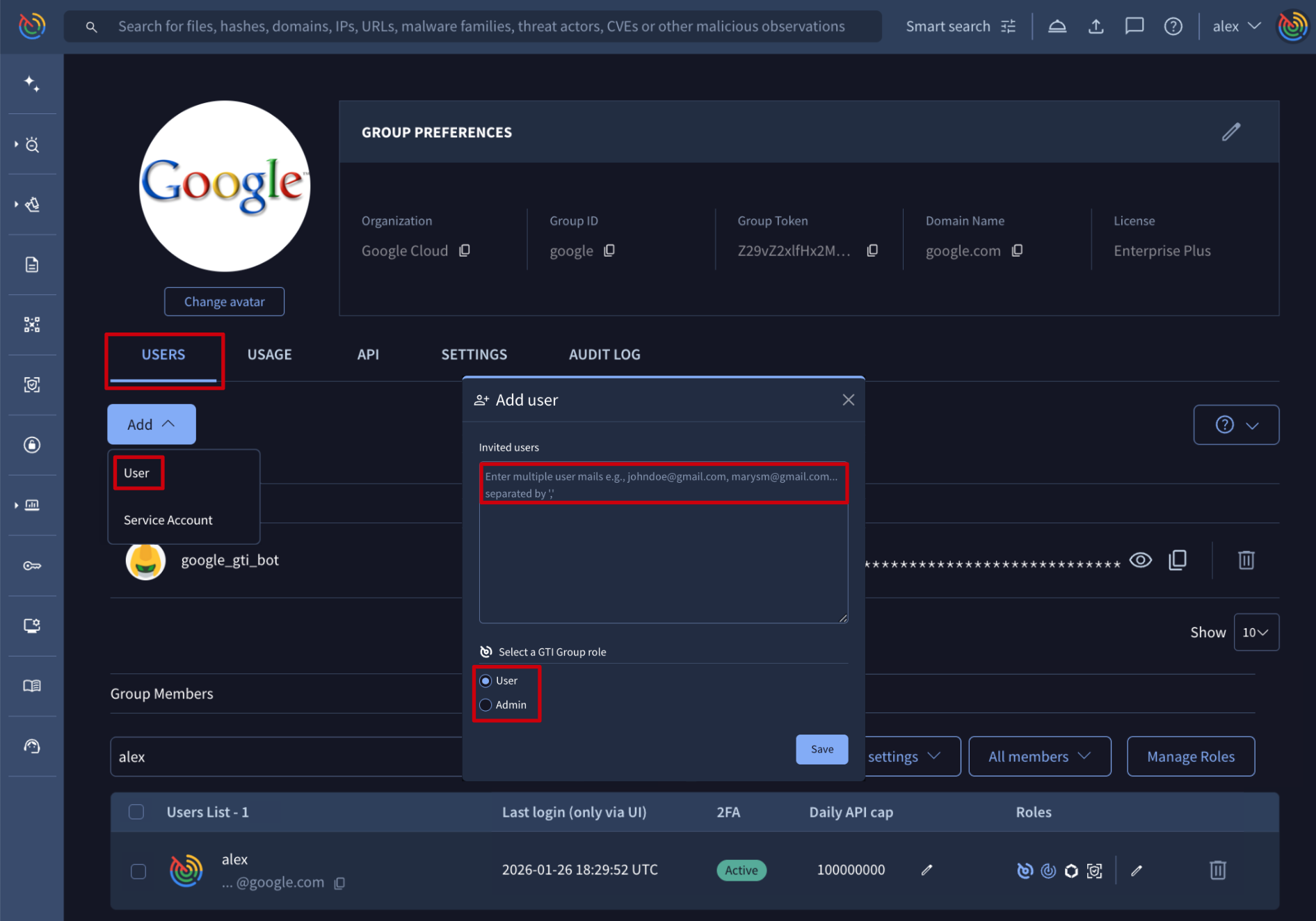
Task: Click the user profile avatar in the top-right corner
Action: [x=1293, y=26]
